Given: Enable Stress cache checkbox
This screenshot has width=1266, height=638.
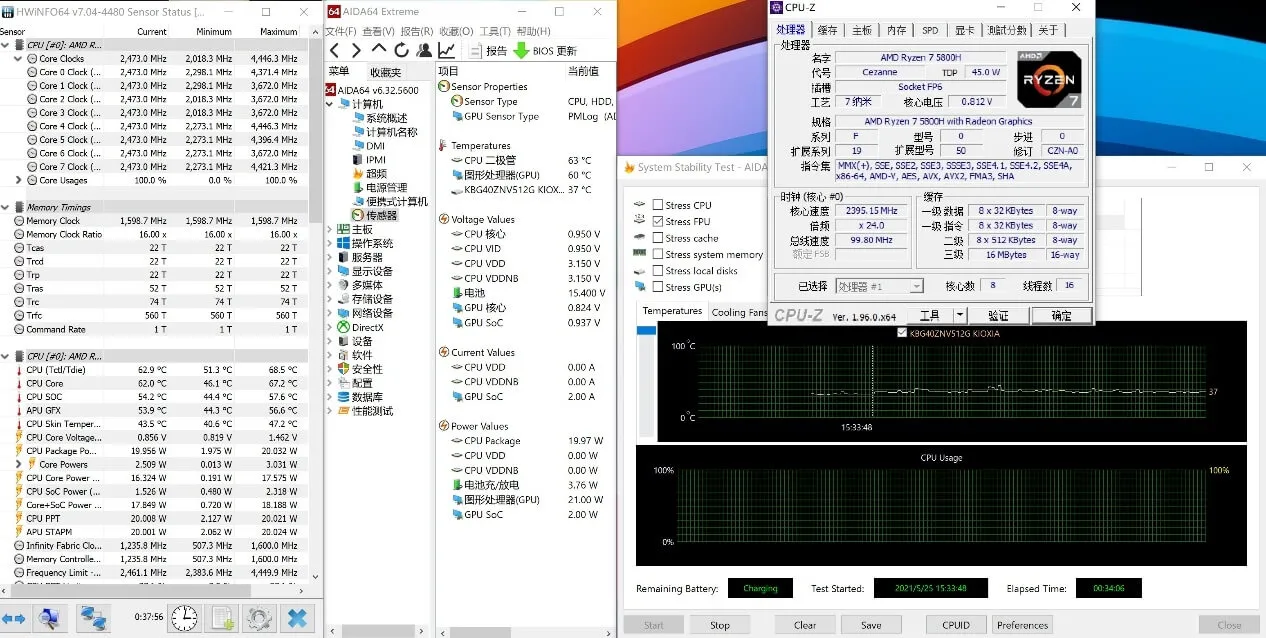Looking at the screenshot, I should tap(657, 238).
